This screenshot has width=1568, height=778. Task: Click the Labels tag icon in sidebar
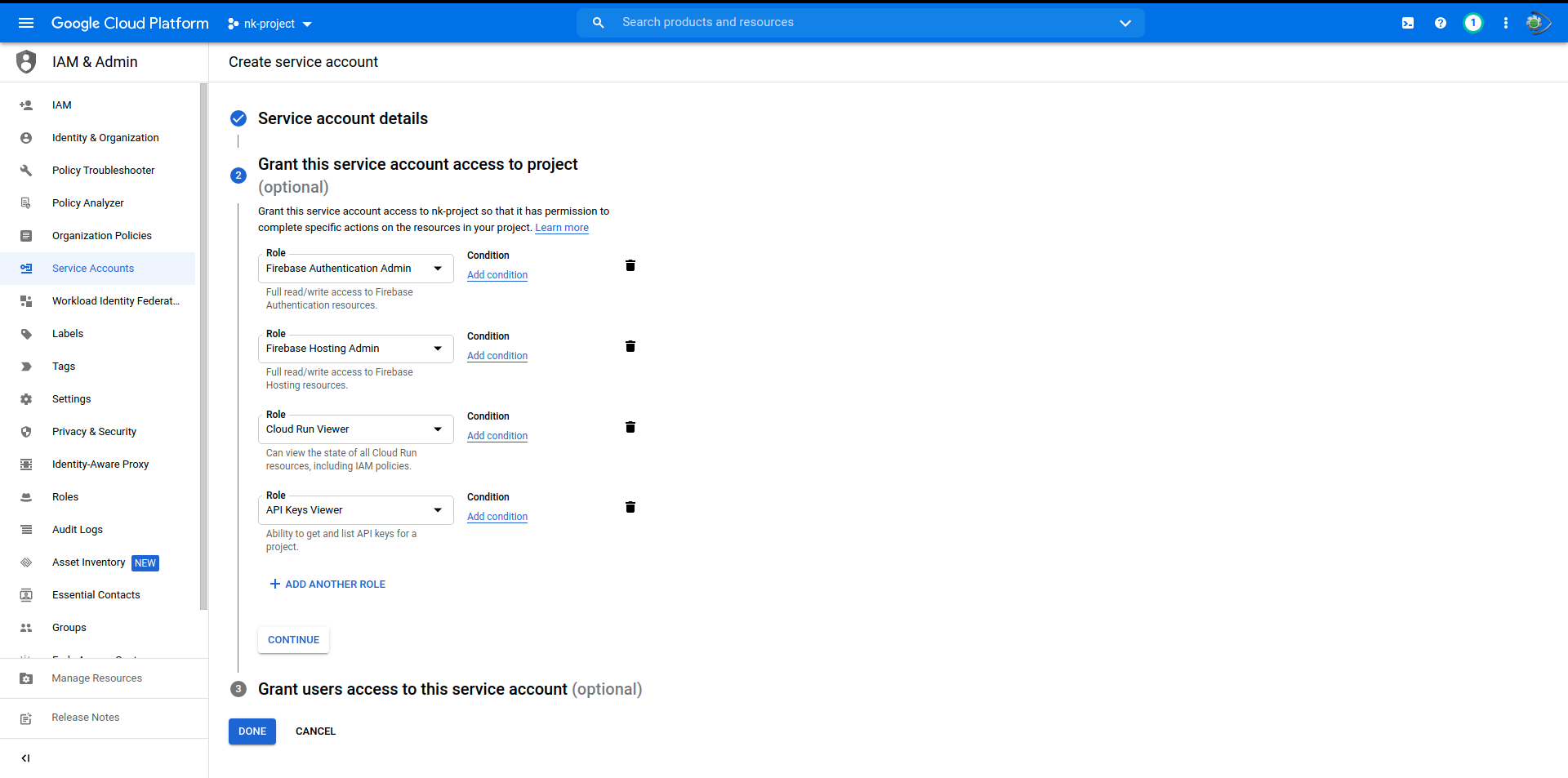click(x=26, y=334)
